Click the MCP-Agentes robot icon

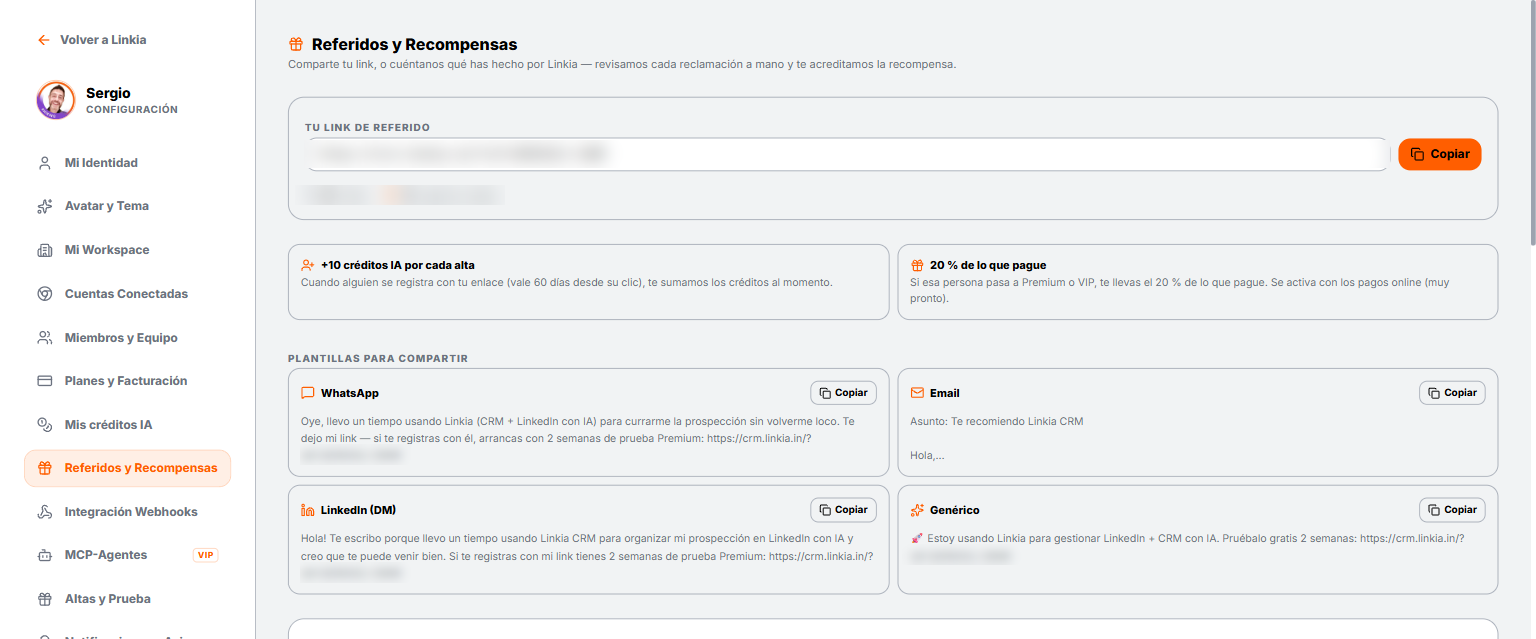(44, 555)
